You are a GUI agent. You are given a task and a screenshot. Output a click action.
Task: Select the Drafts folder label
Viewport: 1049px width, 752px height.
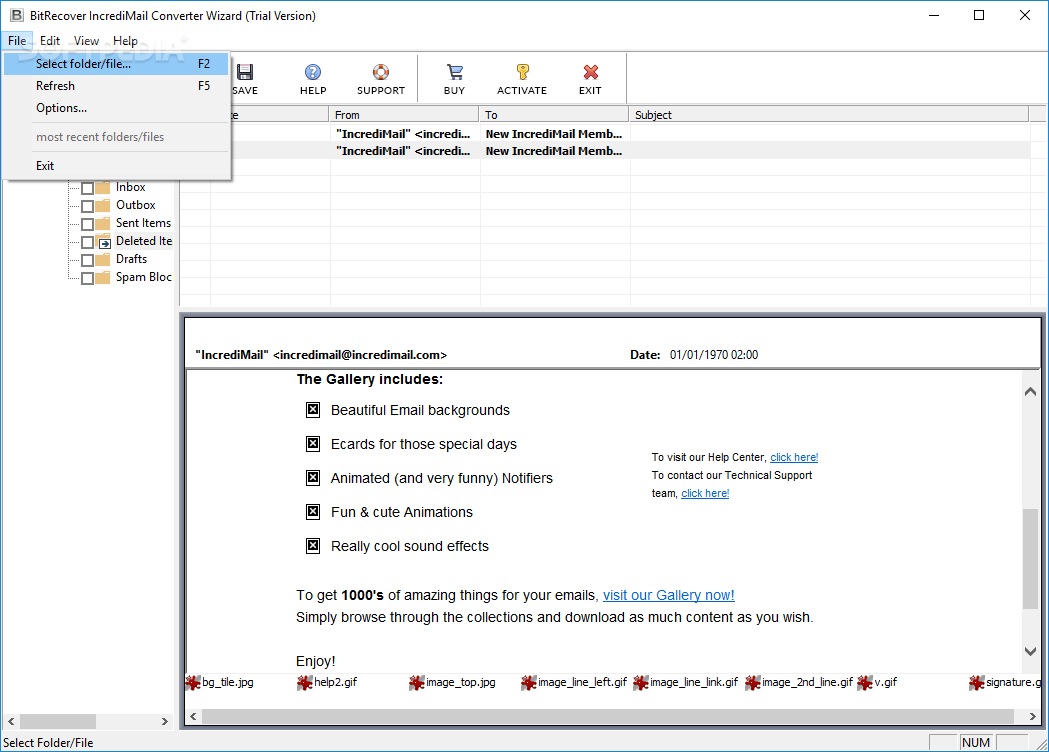(131, 259)
